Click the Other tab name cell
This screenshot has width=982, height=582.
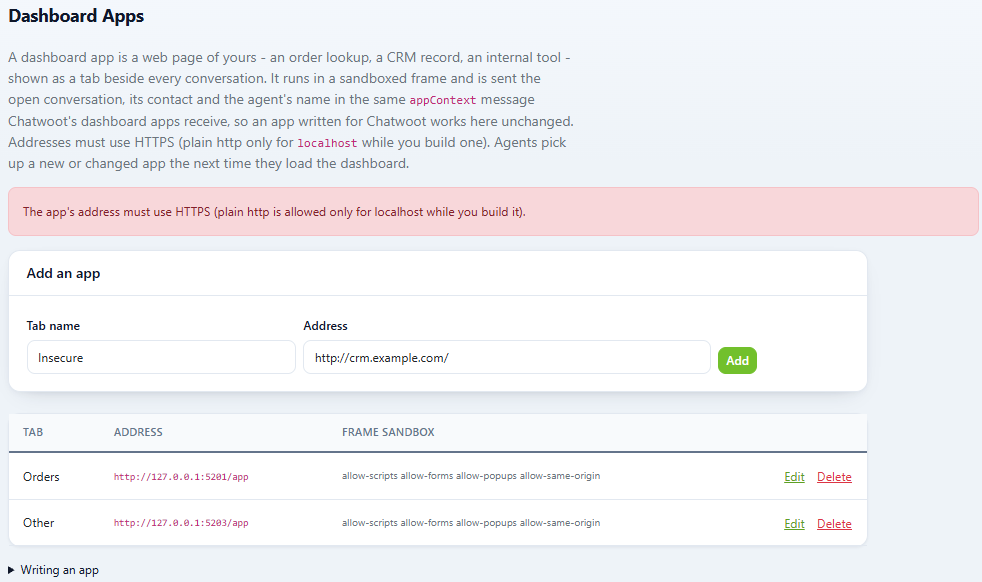click(39, 522)
